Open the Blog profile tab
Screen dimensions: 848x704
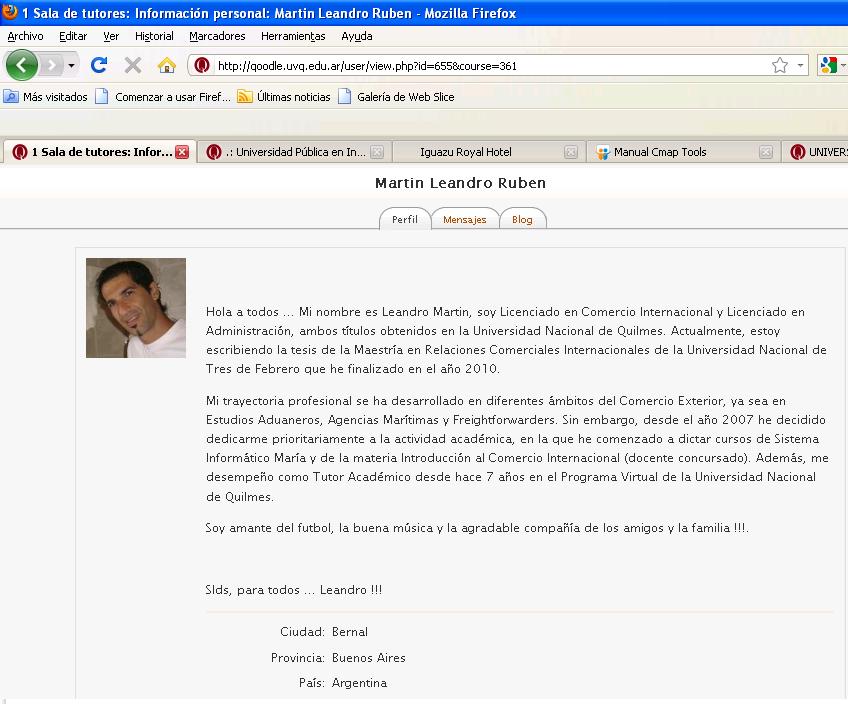pos(522,219)
